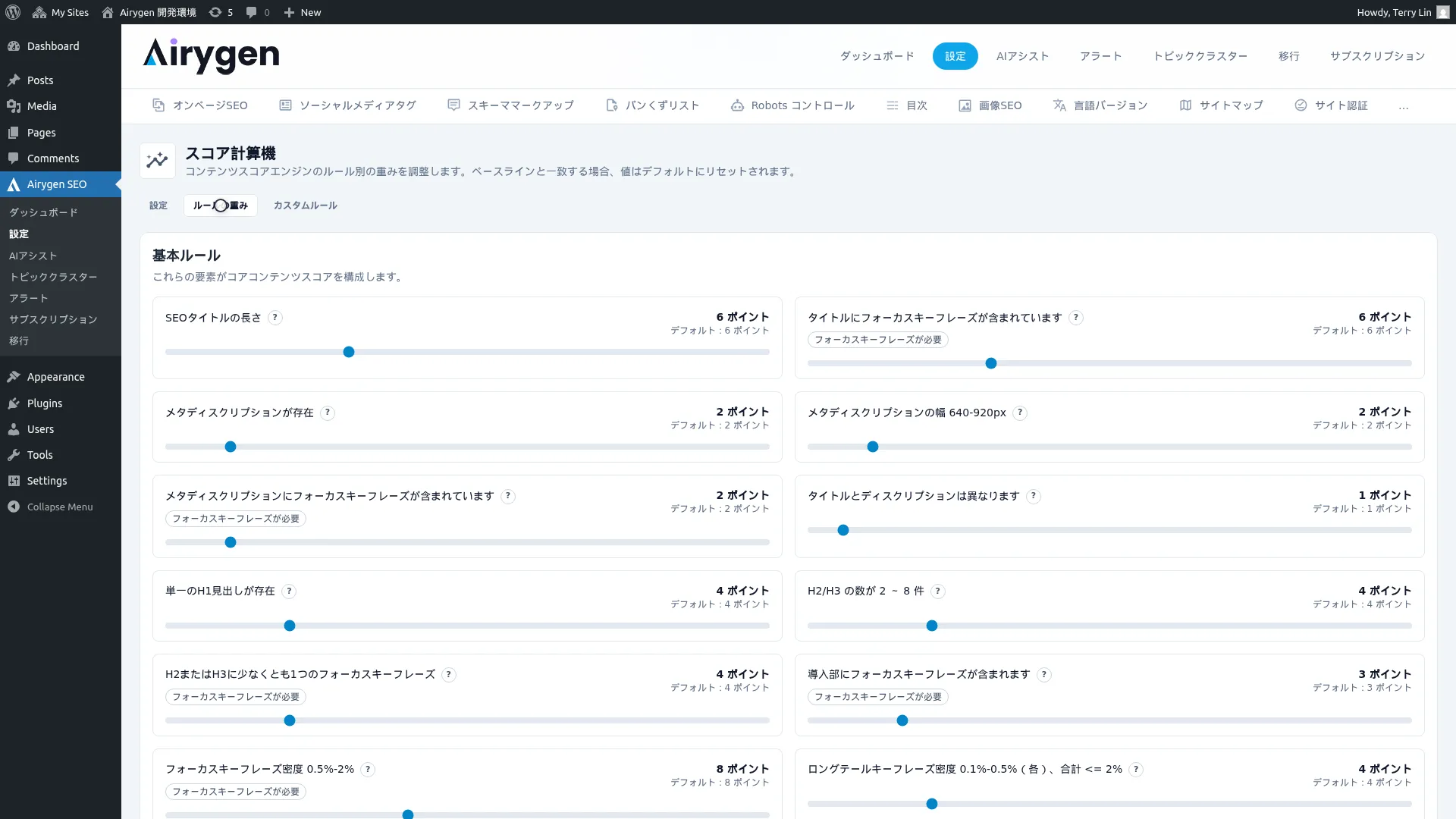The height and width of the screenshot is (819, 1456).
Task: Show help for メタディスクリプションが存在
Action: coord(328,413)
